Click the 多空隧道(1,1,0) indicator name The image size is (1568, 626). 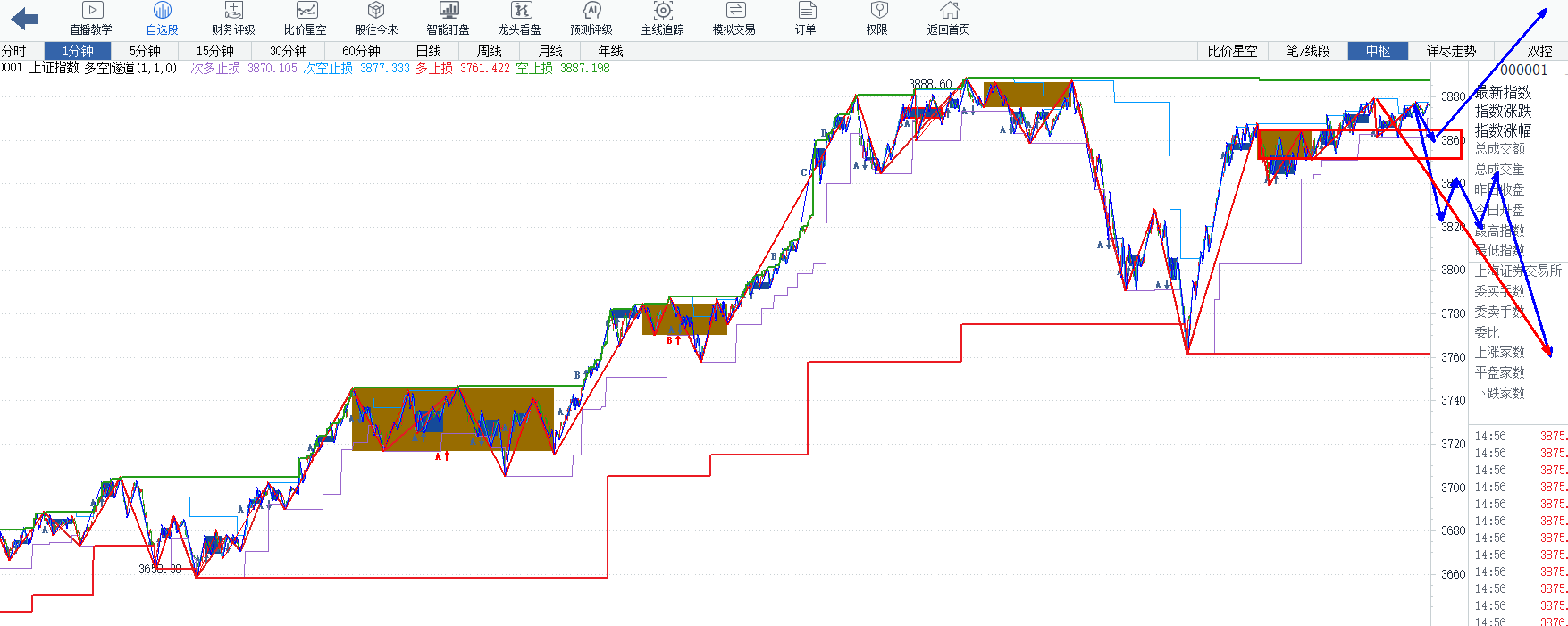click(x=131, y=68)
